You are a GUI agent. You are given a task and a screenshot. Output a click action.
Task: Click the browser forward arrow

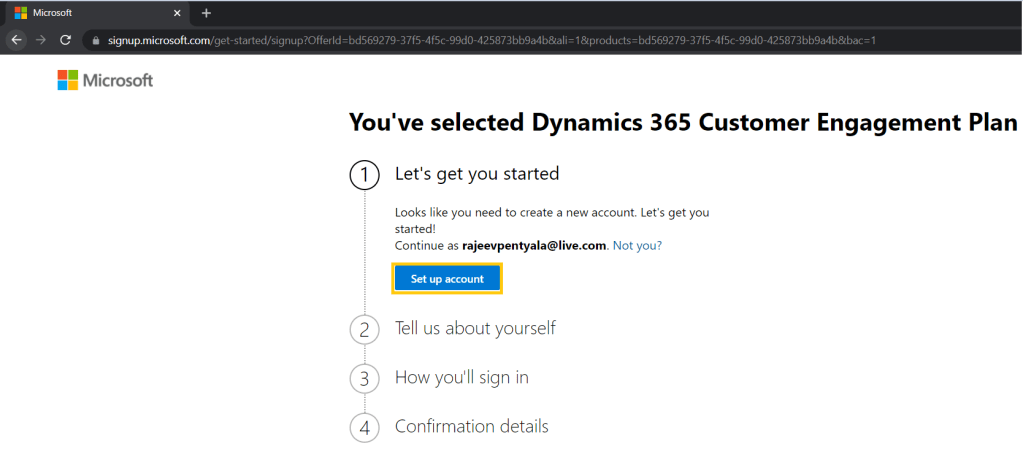pos(40,40)
